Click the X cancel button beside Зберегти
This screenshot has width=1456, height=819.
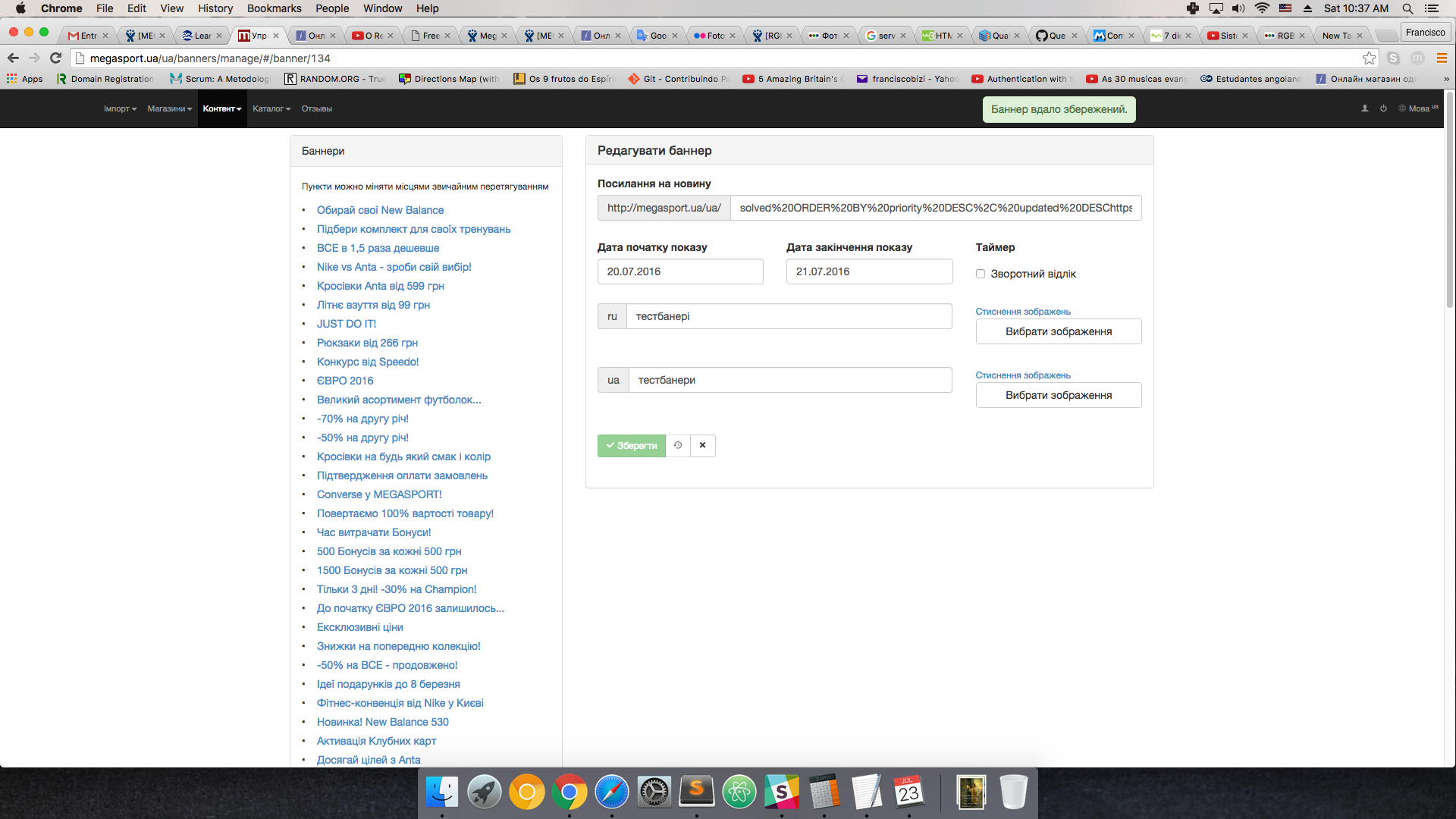[x=703, y=446]
